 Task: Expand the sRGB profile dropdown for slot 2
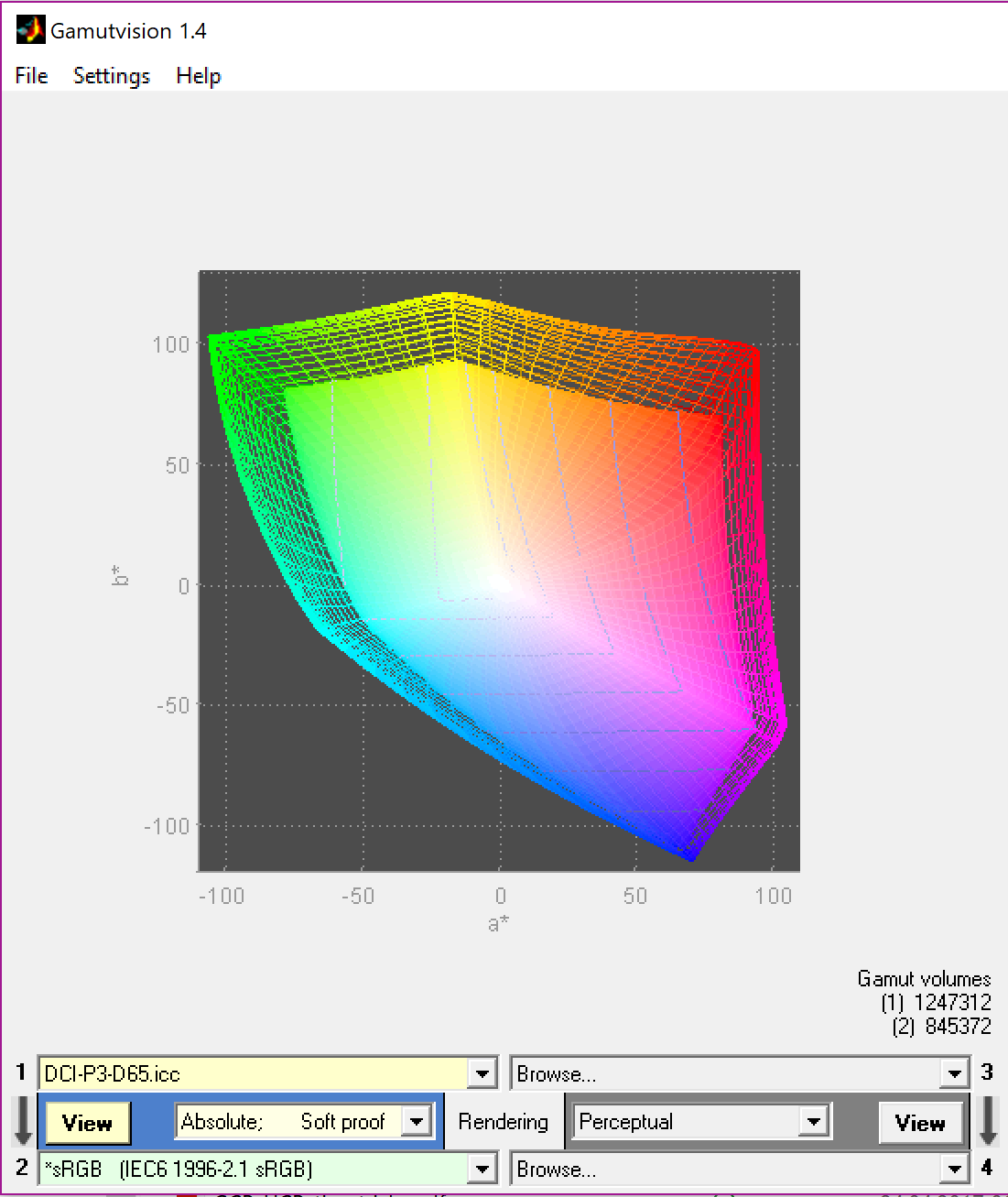point(482,1169)
